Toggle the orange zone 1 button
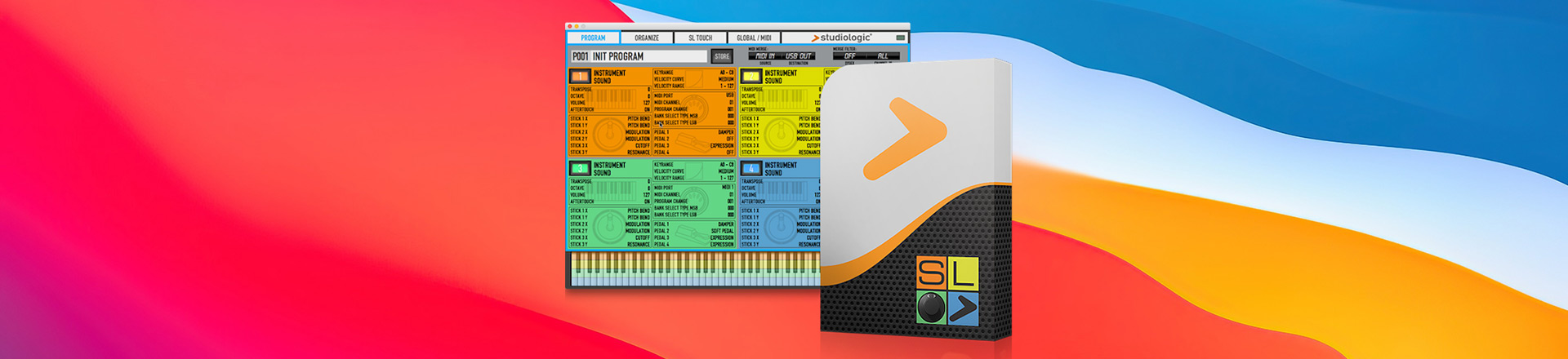Screen dimensions: 1568x359 point(580,76)
